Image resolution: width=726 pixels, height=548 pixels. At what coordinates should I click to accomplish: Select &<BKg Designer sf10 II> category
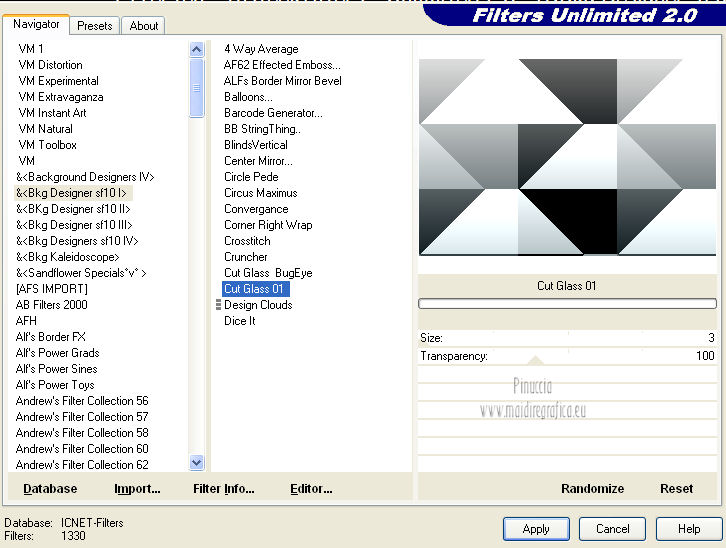(73, 209)
